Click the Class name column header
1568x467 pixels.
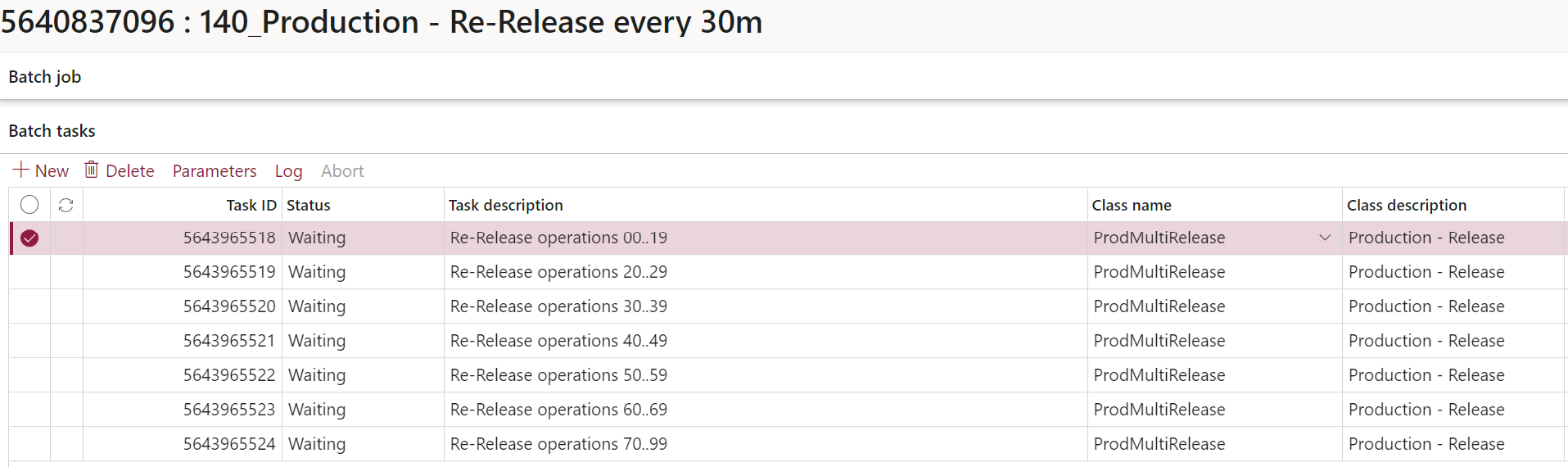tap(1132, 206)
